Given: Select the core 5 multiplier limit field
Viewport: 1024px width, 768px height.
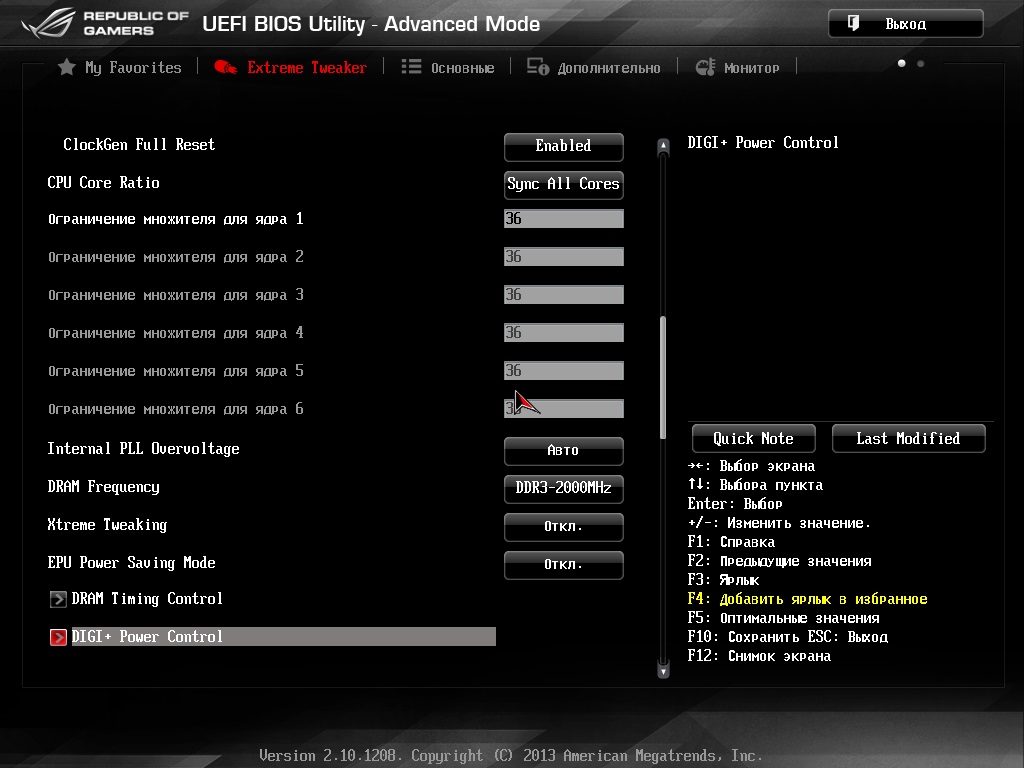Looking at the screenshot, I should pos(564,370).
